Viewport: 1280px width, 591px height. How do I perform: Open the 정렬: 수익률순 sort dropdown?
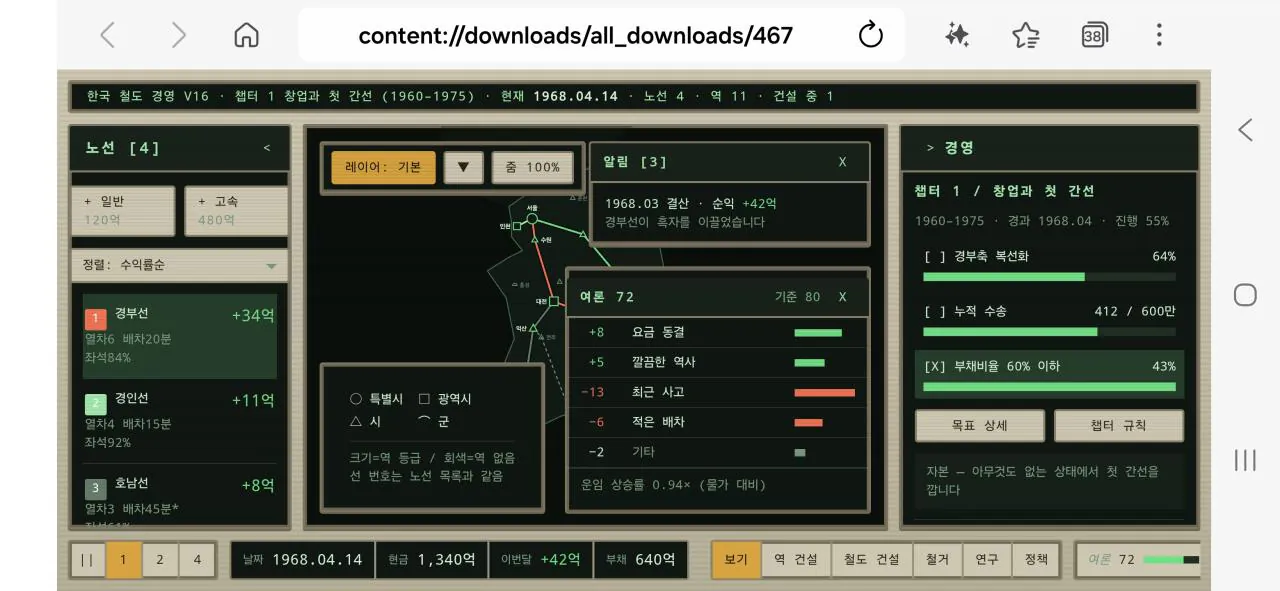coord(180,265)
